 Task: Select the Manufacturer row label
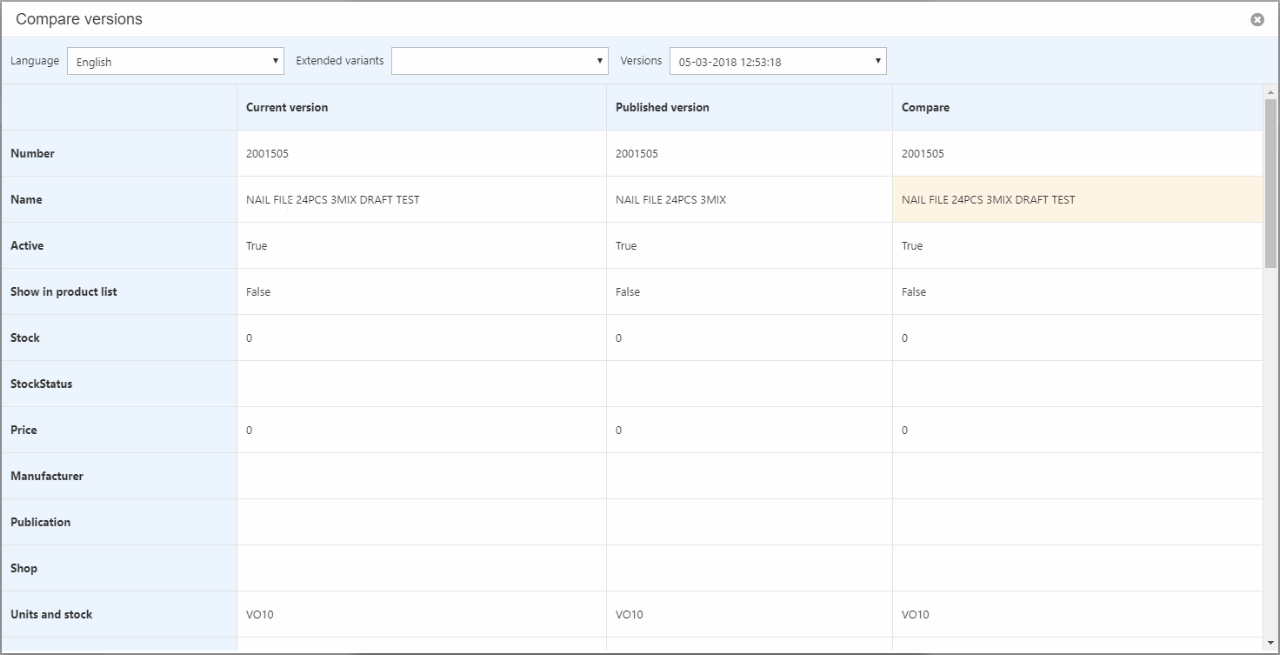[x=47, y=476]
